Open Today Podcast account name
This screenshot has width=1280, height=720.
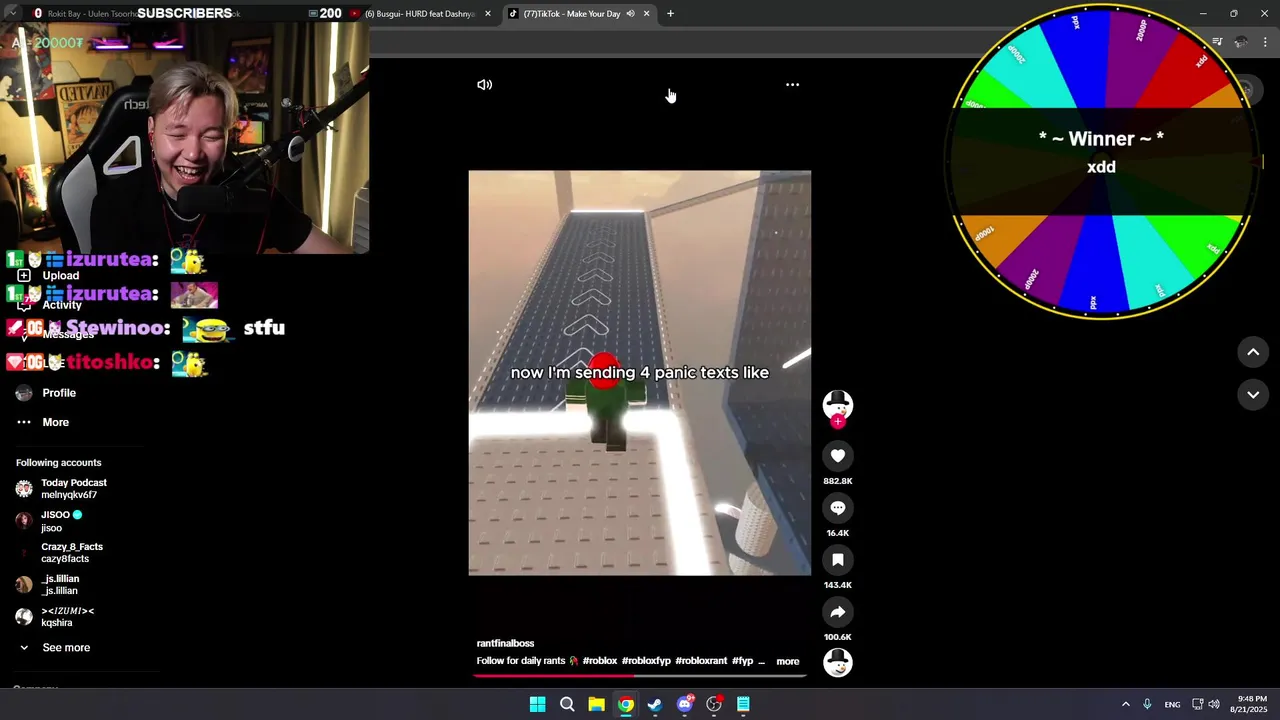tap(74, 483)
